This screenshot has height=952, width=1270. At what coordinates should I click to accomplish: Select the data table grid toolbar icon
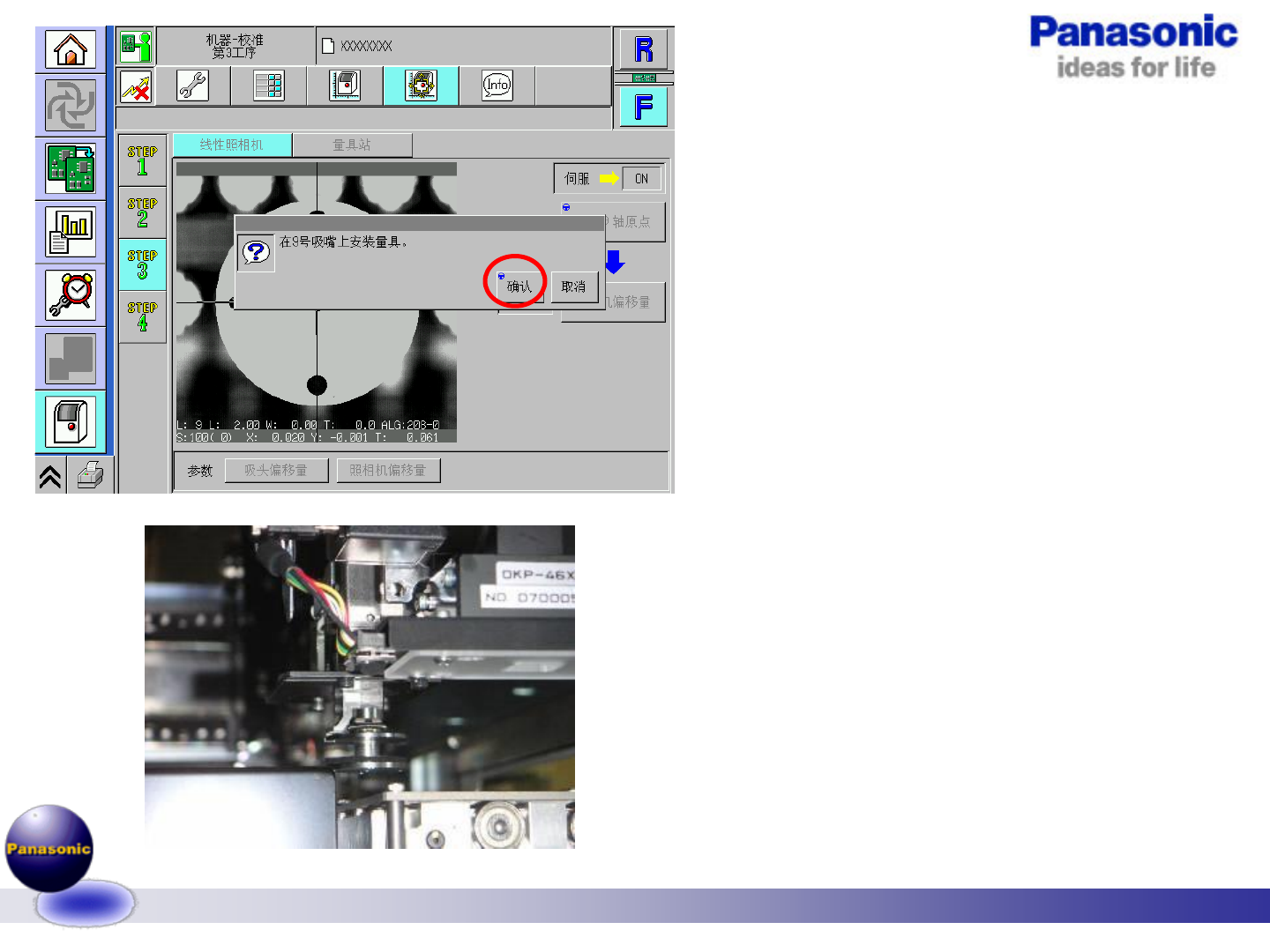click(268, 86)
